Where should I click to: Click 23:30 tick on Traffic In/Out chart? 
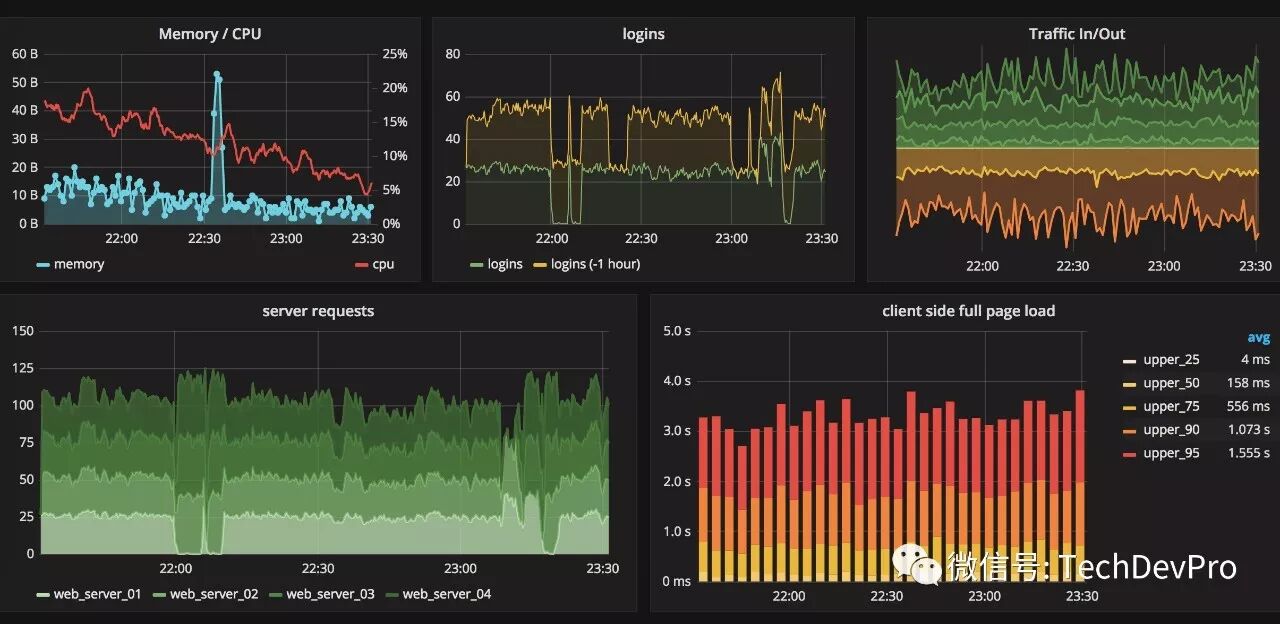[1255, 266]
